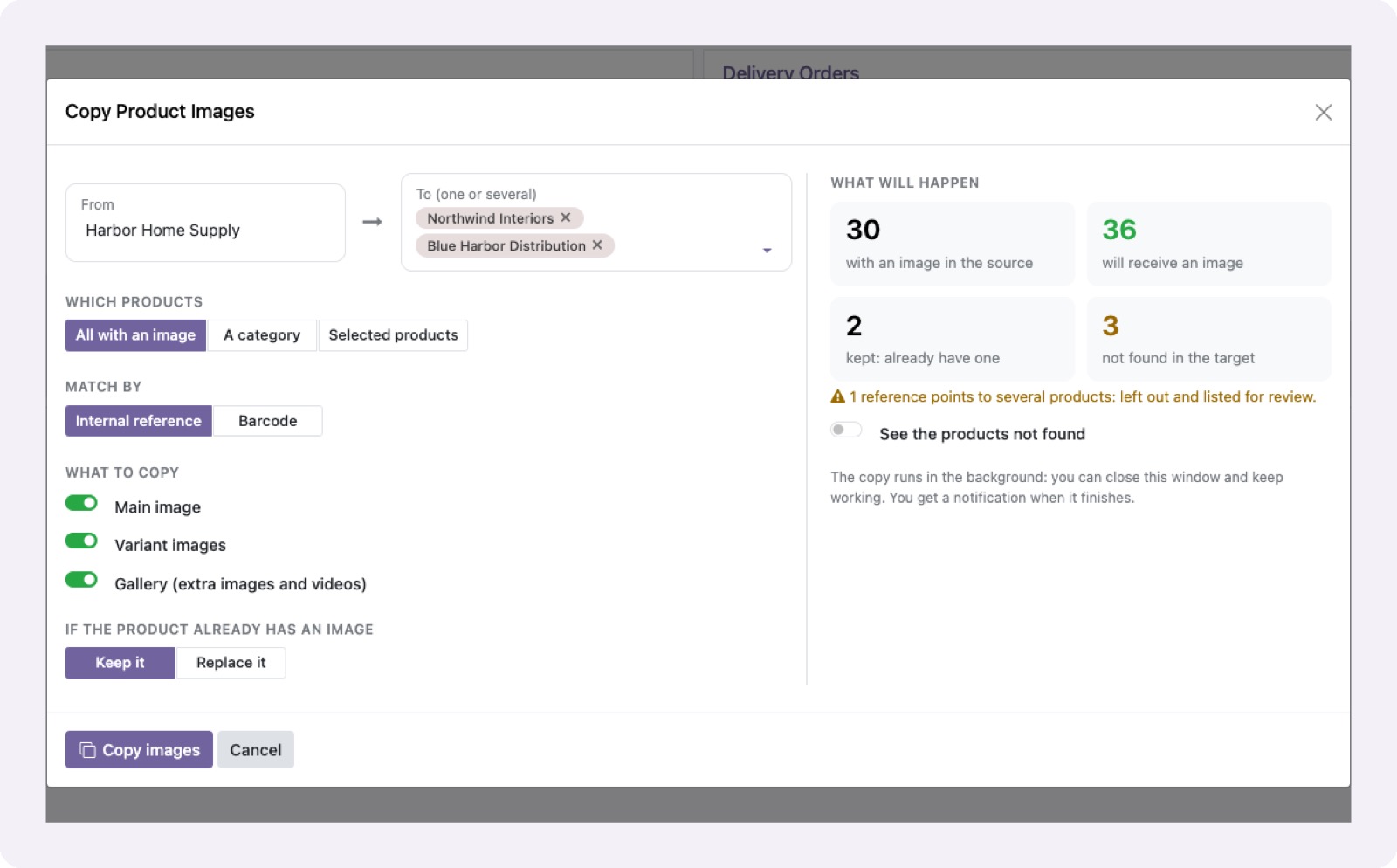Click the Northwind Interiors tag label
This screenshot has height=868, width=1397.
click(491, 218)
